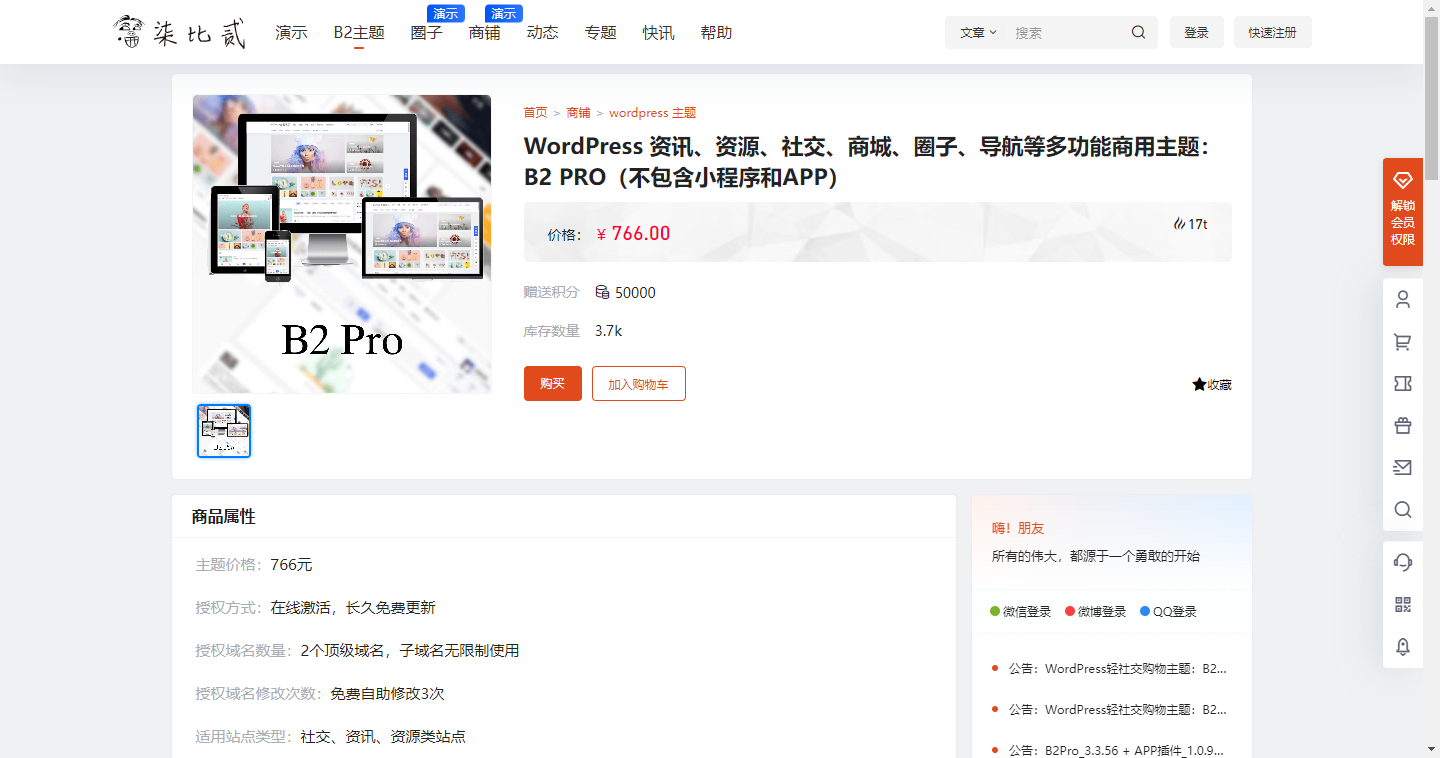This screenshot has width=1440, height=758.
Task: Open the customer service headset icon
Action: pos(1403,562)
